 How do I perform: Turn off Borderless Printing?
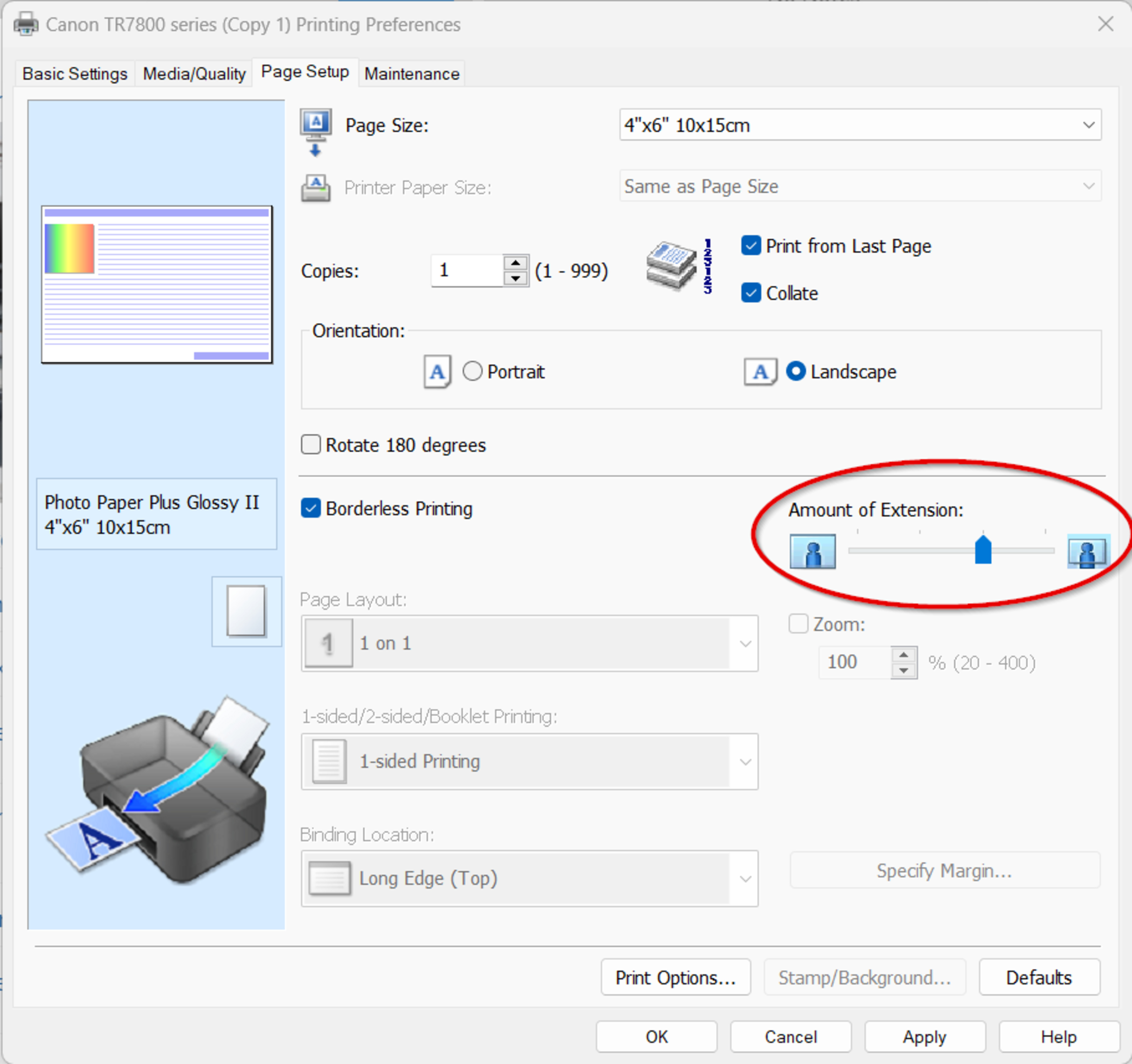click(x=311, y=509)
